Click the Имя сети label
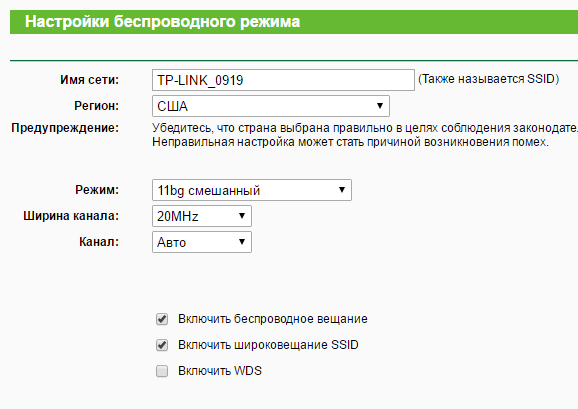 [x=90, y=80]
